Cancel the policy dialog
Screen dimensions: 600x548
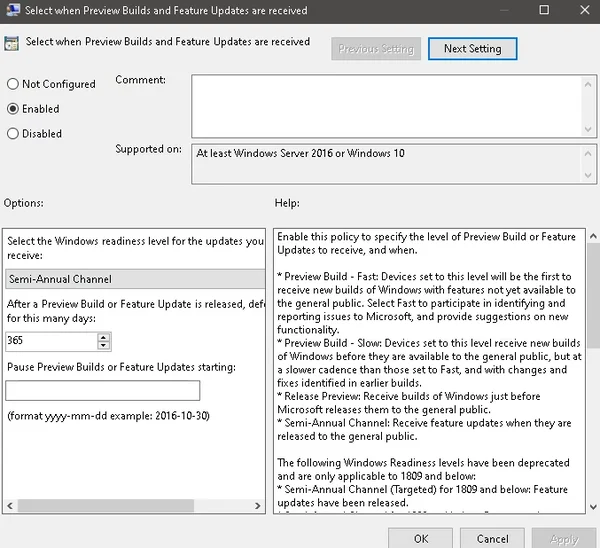coord(492,538)
